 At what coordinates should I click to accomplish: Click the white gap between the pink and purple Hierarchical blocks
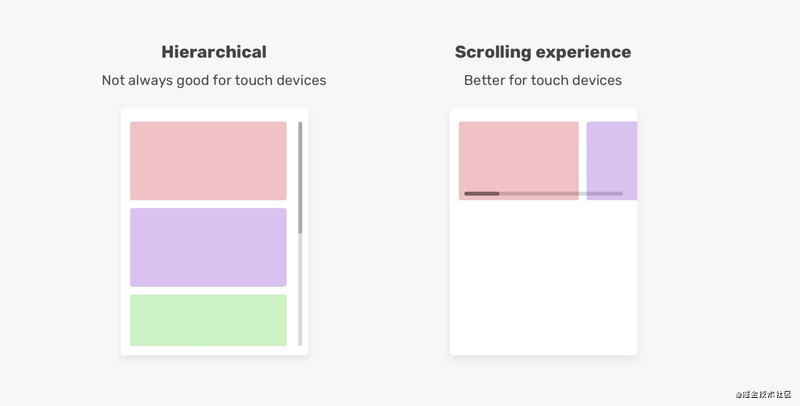pyautogui.click(x=208, y=204)
